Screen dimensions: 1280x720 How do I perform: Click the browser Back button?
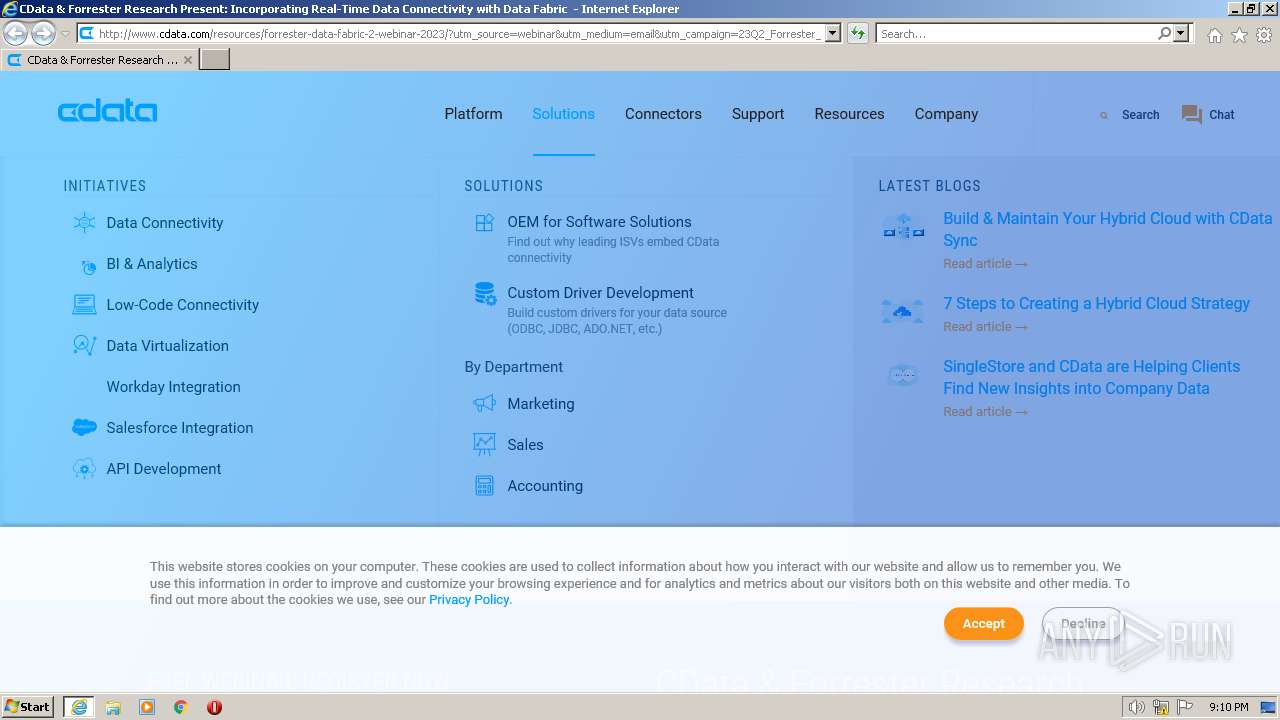pos(16,33)
